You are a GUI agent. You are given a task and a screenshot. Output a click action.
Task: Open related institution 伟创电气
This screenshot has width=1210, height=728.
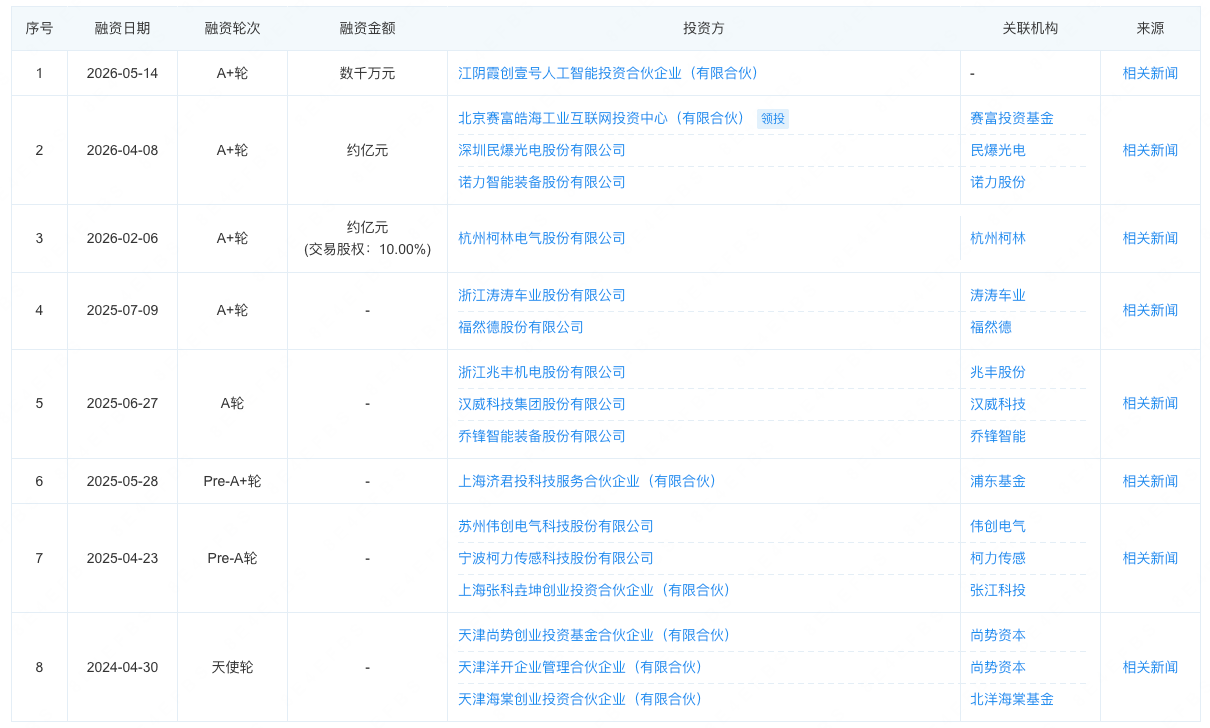tap(998, 526)
